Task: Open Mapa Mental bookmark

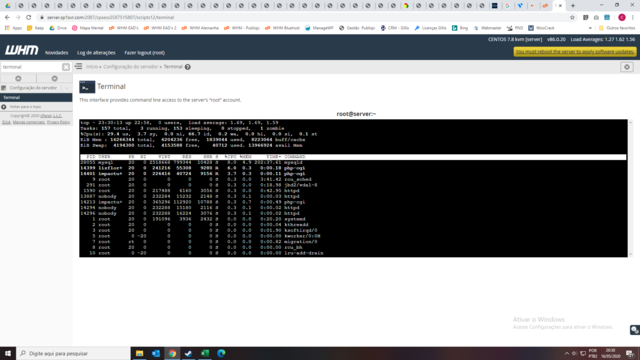Action: point(88,28)
